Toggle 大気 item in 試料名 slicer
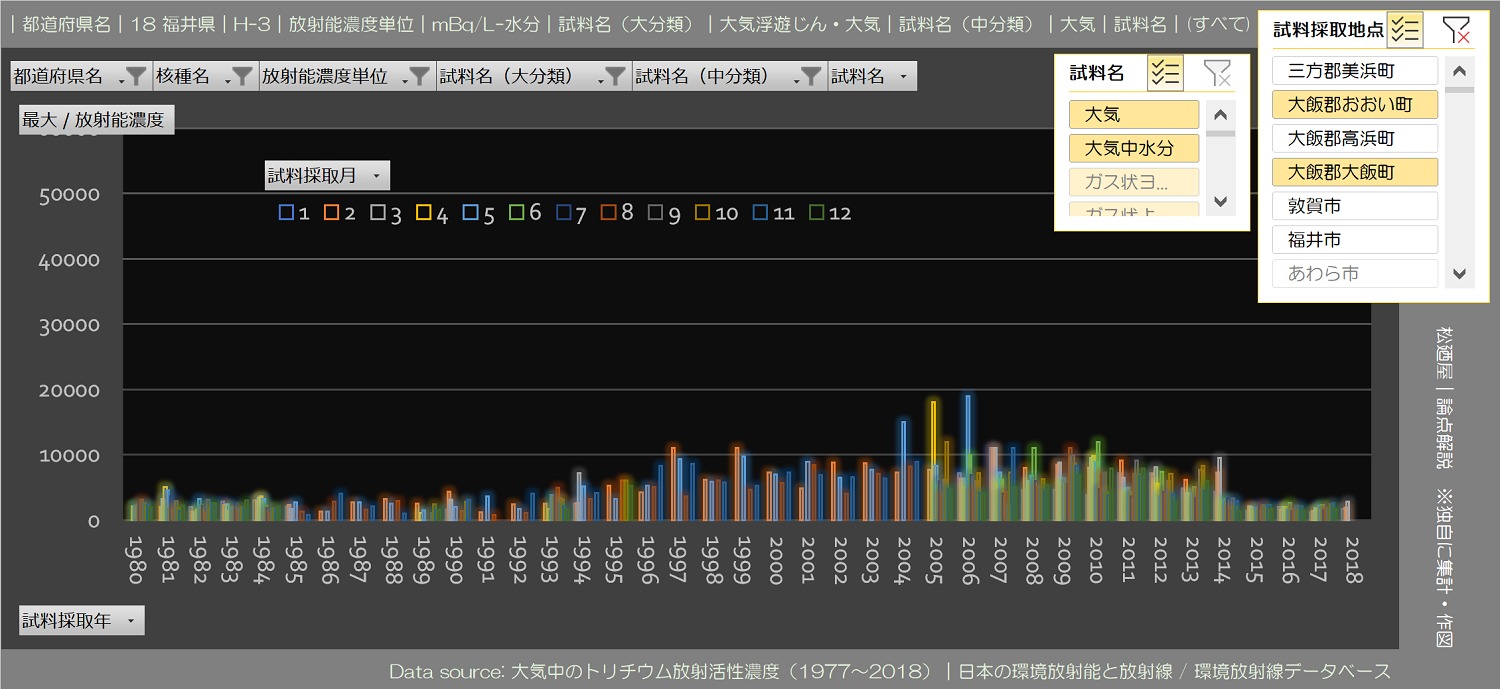This screenshot has height=689, width=1500. click(x=1134, y=115)
